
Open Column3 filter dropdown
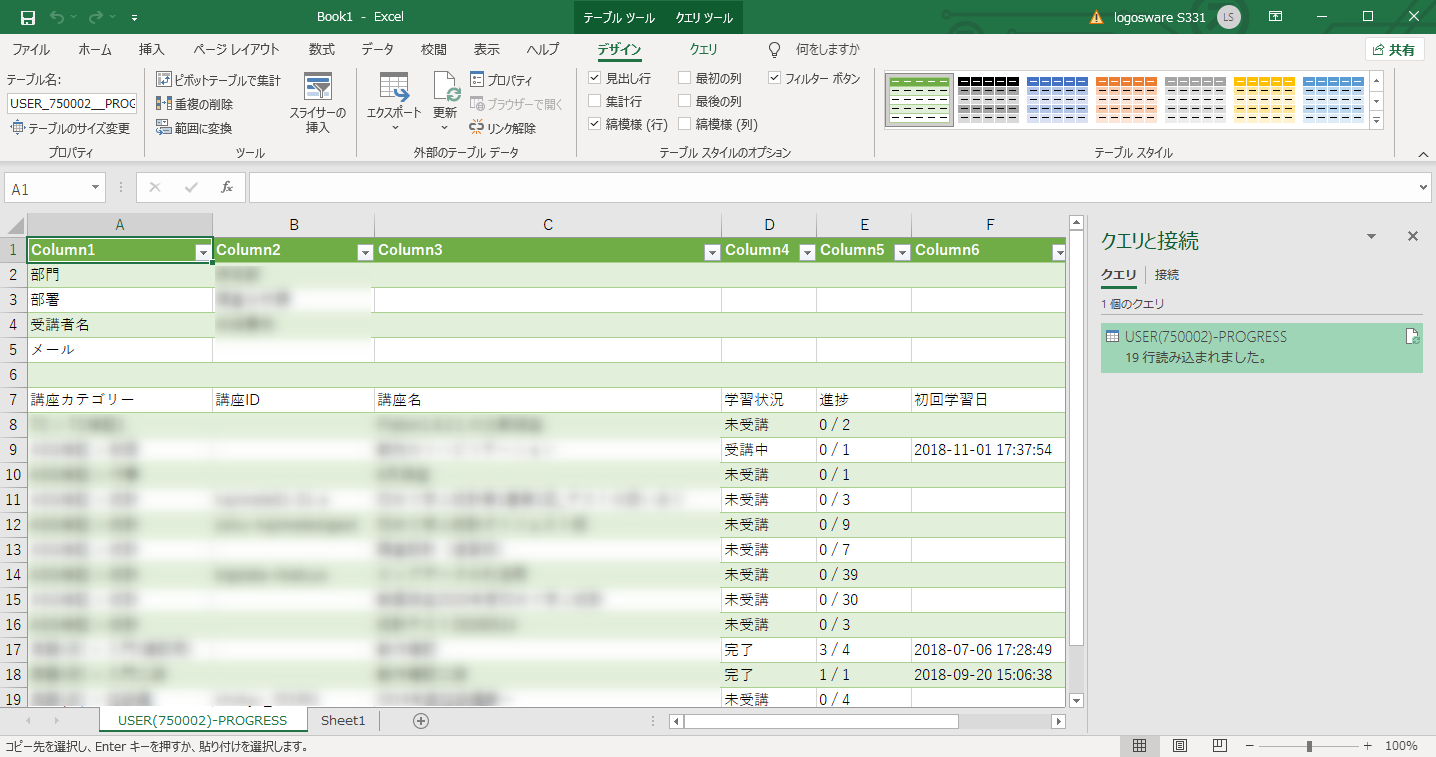tap(712, 253)
